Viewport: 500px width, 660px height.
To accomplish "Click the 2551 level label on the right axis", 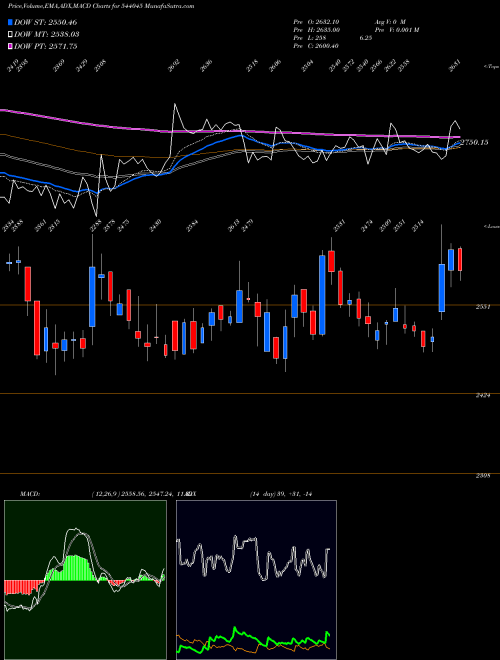I will pyautogui.click(x=482, y=307).
